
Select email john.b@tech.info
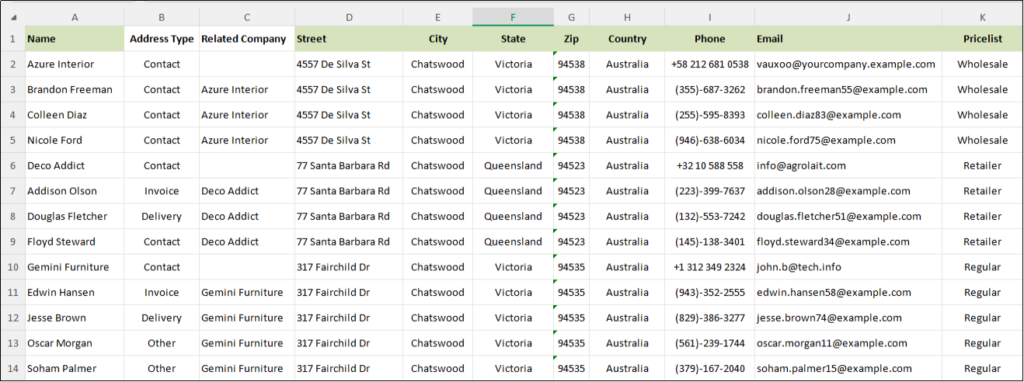pyautogui.click(x=848, y=267)
